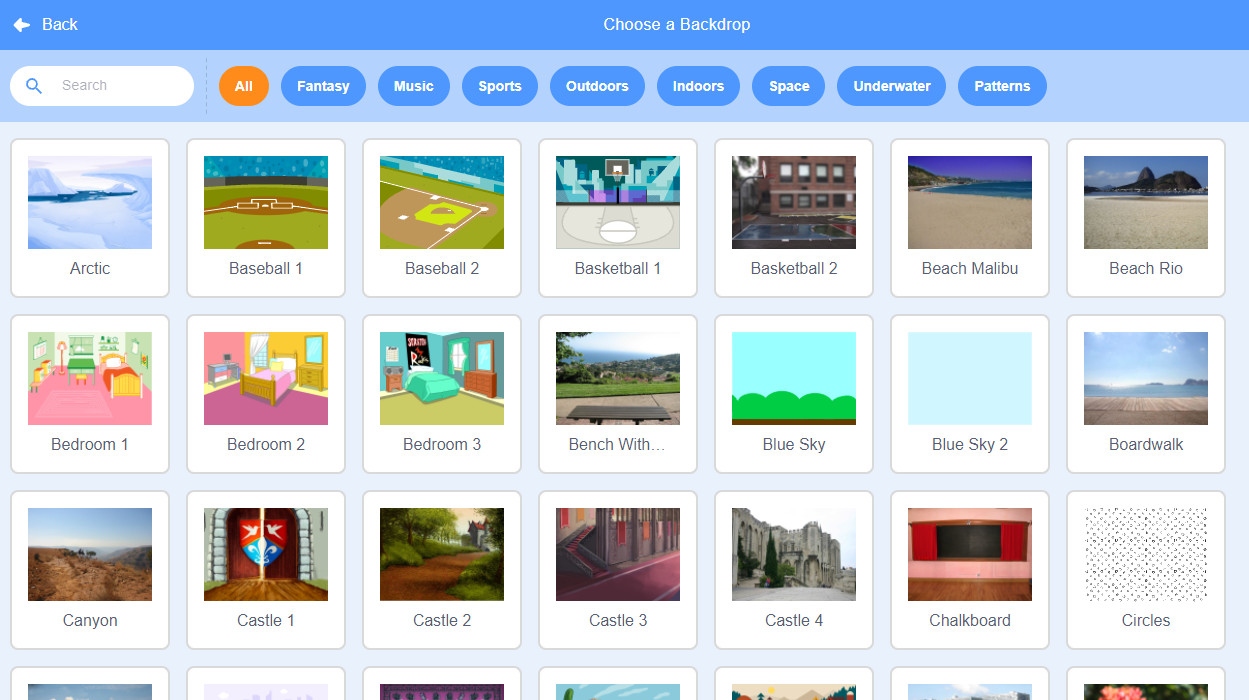Click the "Bedroom 1" label text

click(x=90, y=445)
